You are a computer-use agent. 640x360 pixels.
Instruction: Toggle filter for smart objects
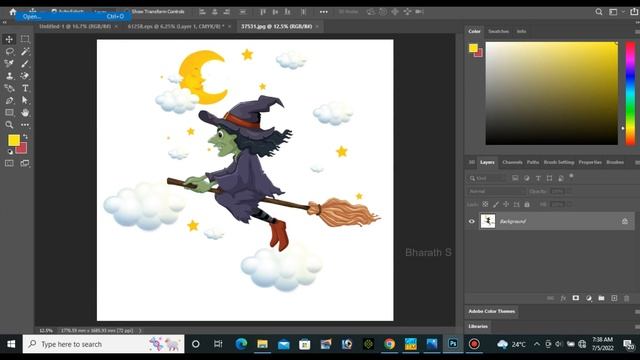561,178
